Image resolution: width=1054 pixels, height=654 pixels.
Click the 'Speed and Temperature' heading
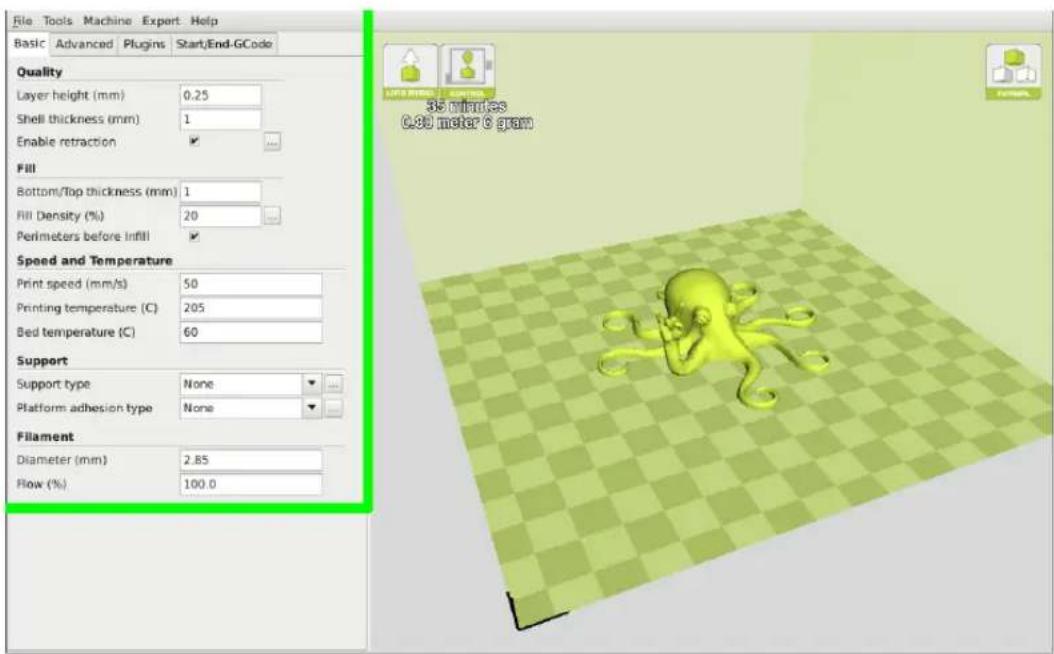[x=94, y=261]
